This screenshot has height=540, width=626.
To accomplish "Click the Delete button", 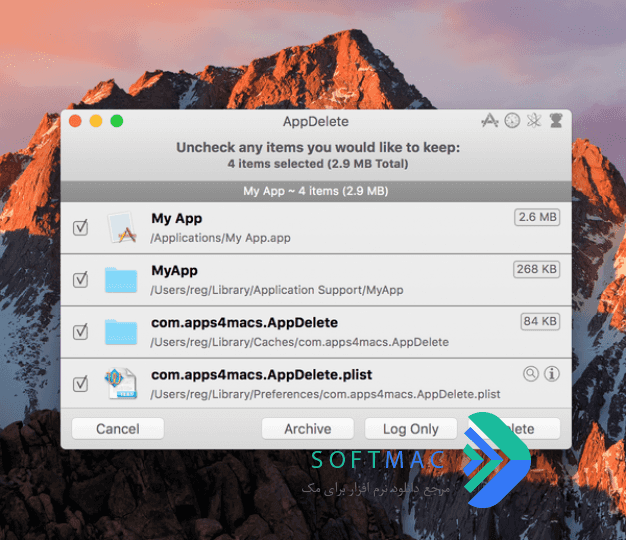I will [515, 429].
